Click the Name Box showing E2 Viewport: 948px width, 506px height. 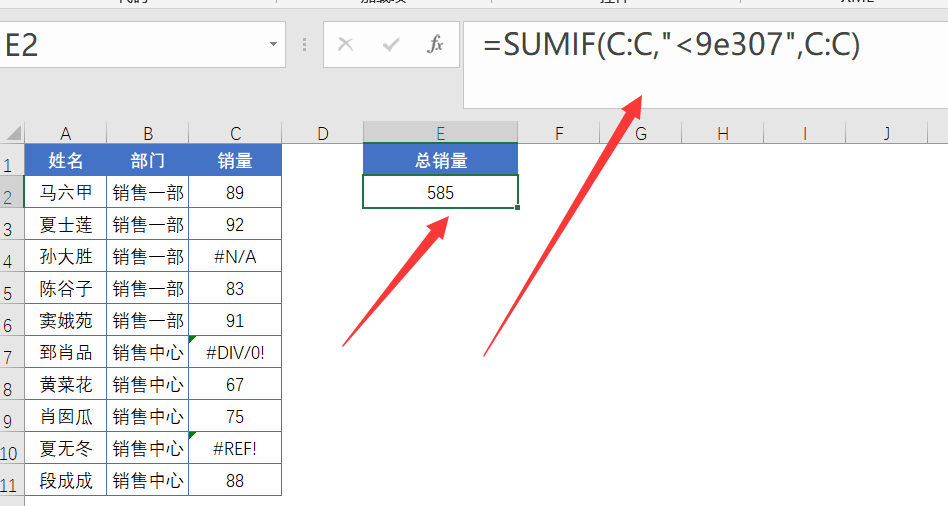[x=130, y=45]
